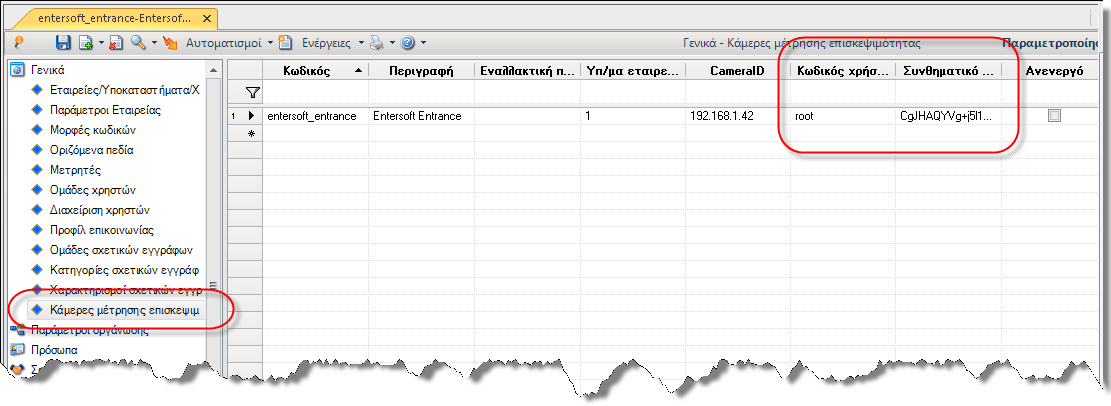Click the pin icon at toolbar start
The width and height of the screenshot is (1111, 406).
(19, 43)
